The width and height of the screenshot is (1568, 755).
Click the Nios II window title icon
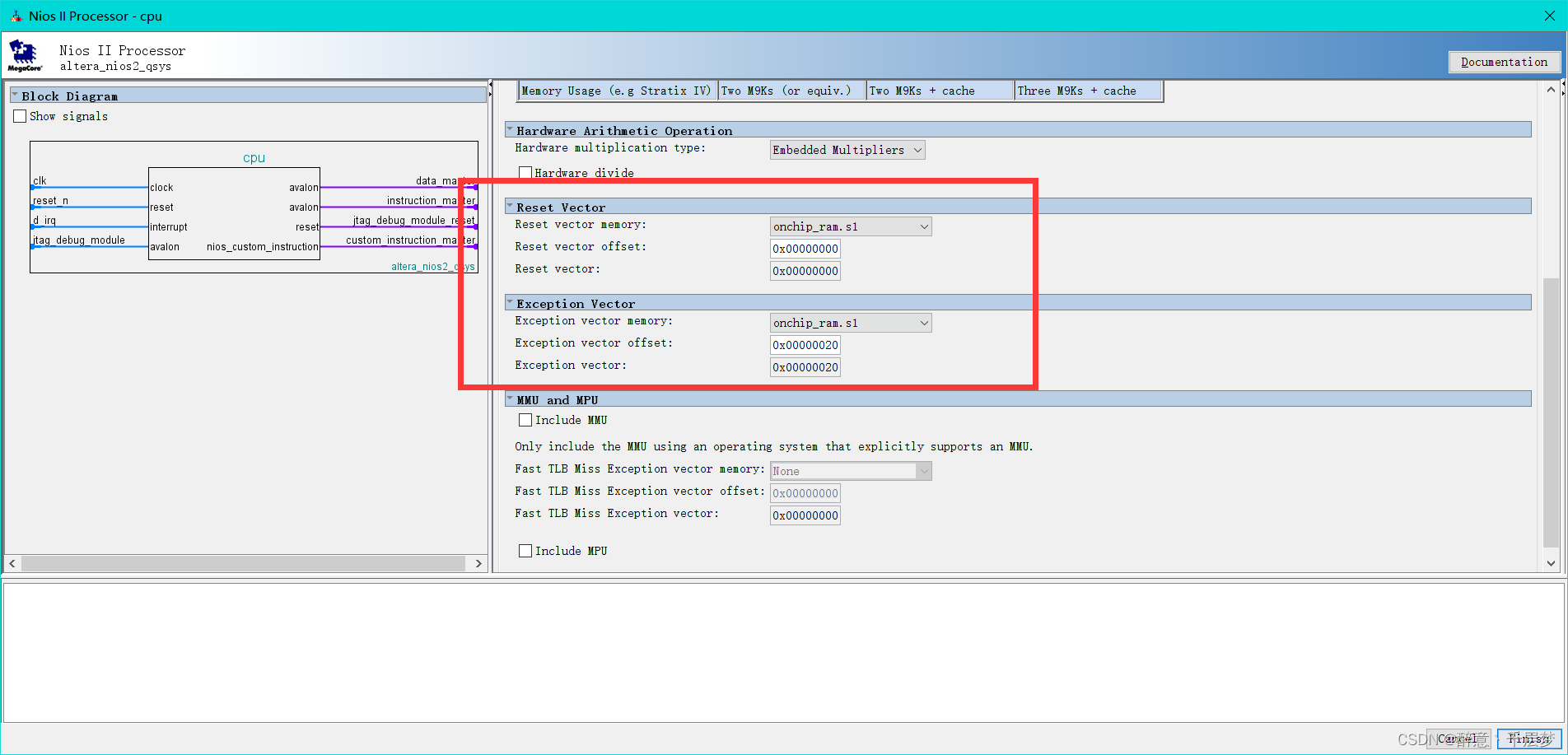16,16
